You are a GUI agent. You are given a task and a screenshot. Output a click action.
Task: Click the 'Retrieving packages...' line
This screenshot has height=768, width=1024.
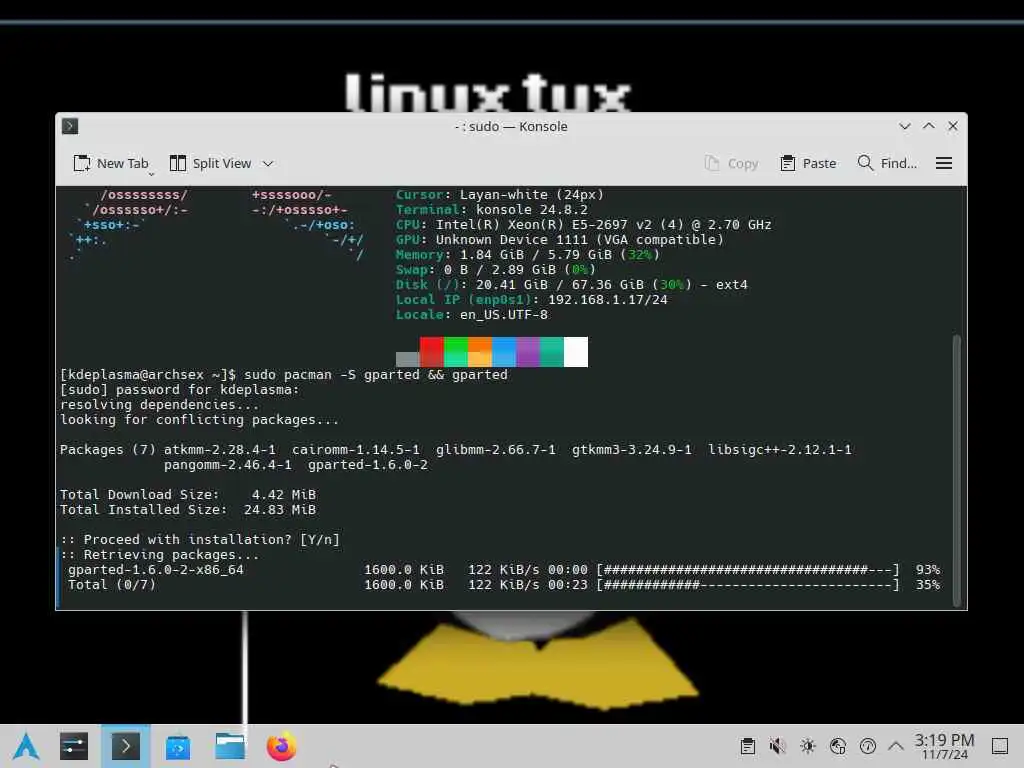tap(159, 554)
